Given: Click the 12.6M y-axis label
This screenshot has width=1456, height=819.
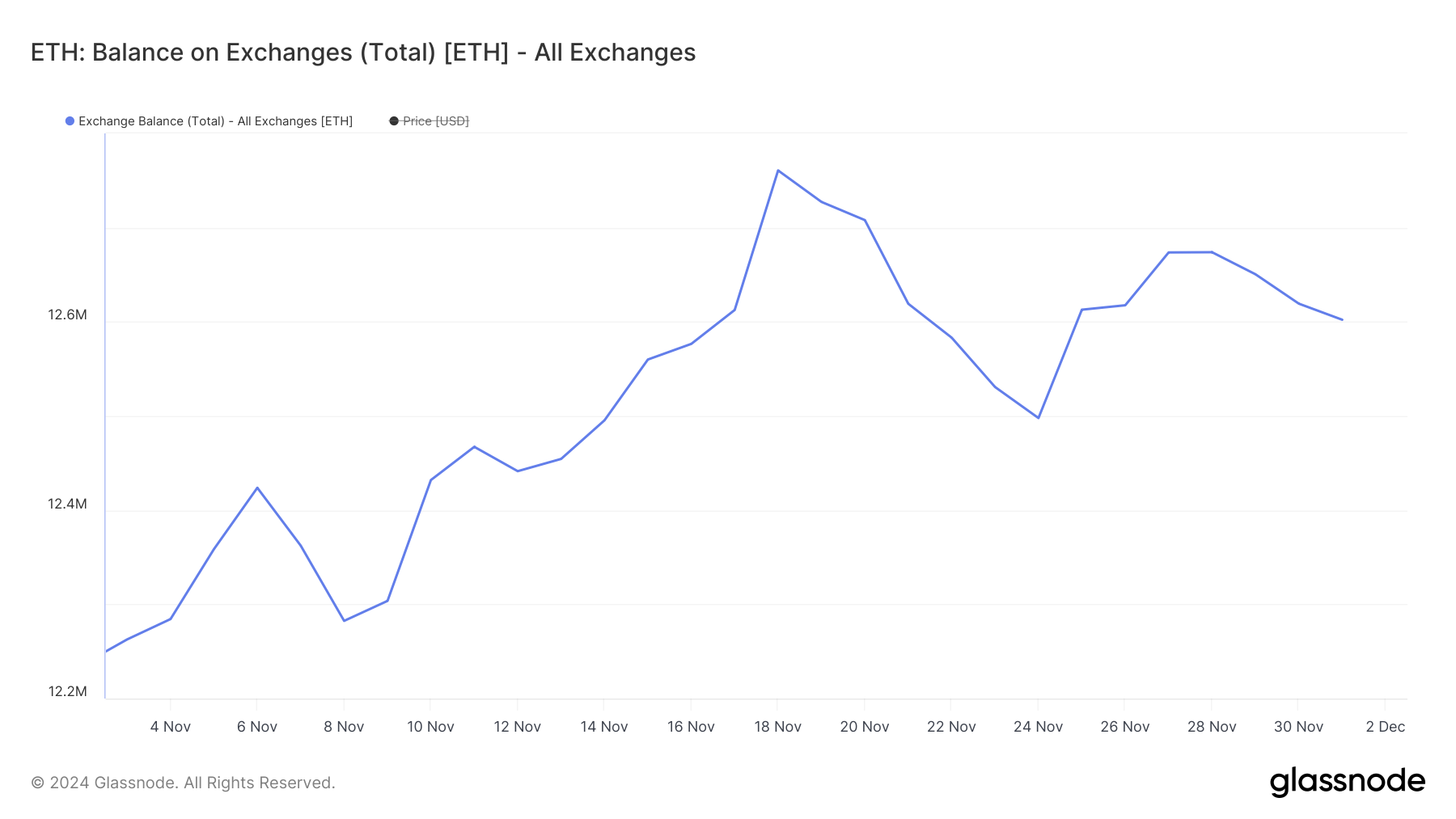Looking at the screenshot, I should [67, 315].
